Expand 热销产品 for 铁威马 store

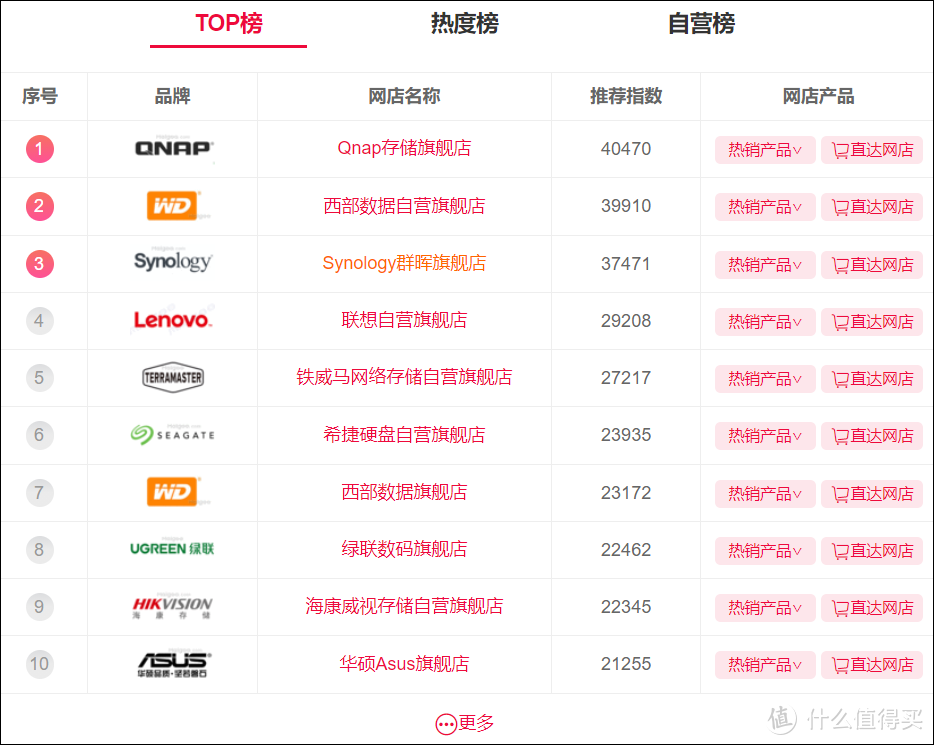click(x=765, y=379)
